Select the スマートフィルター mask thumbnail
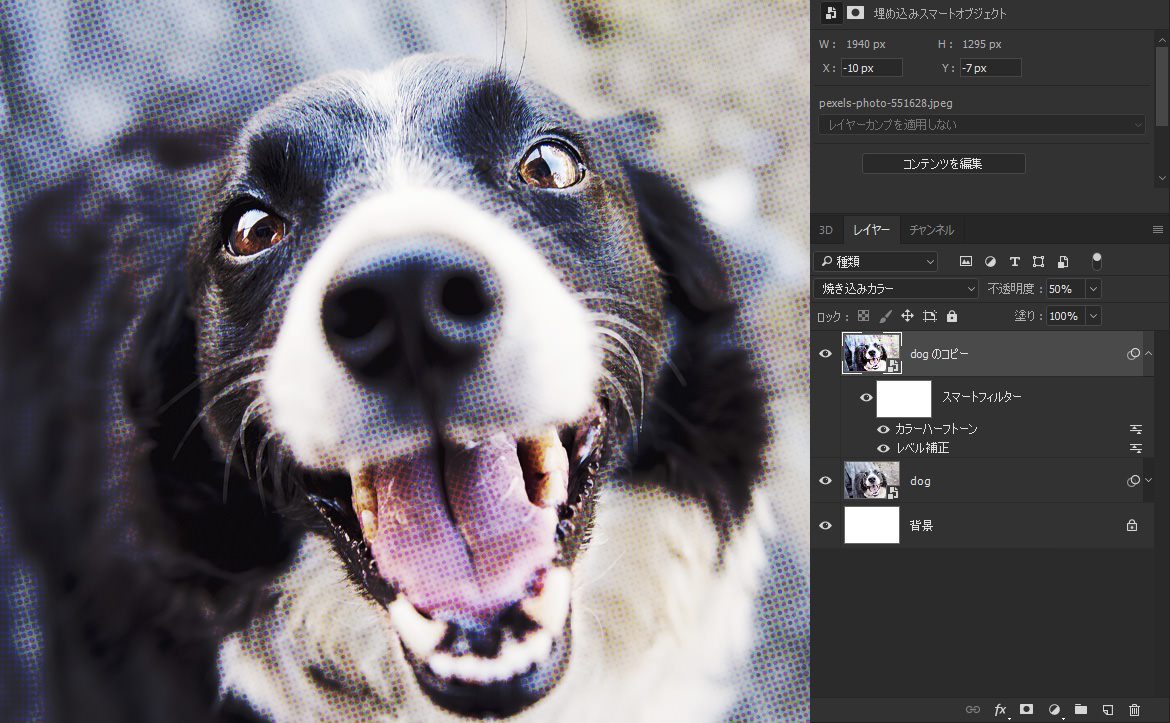 coord(904,398)
